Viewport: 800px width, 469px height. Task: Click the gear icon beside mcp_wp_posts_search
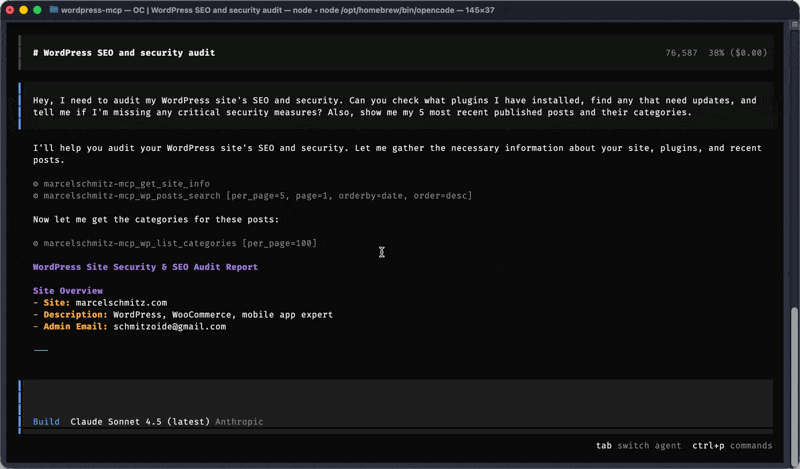click(x=36, y=196)
